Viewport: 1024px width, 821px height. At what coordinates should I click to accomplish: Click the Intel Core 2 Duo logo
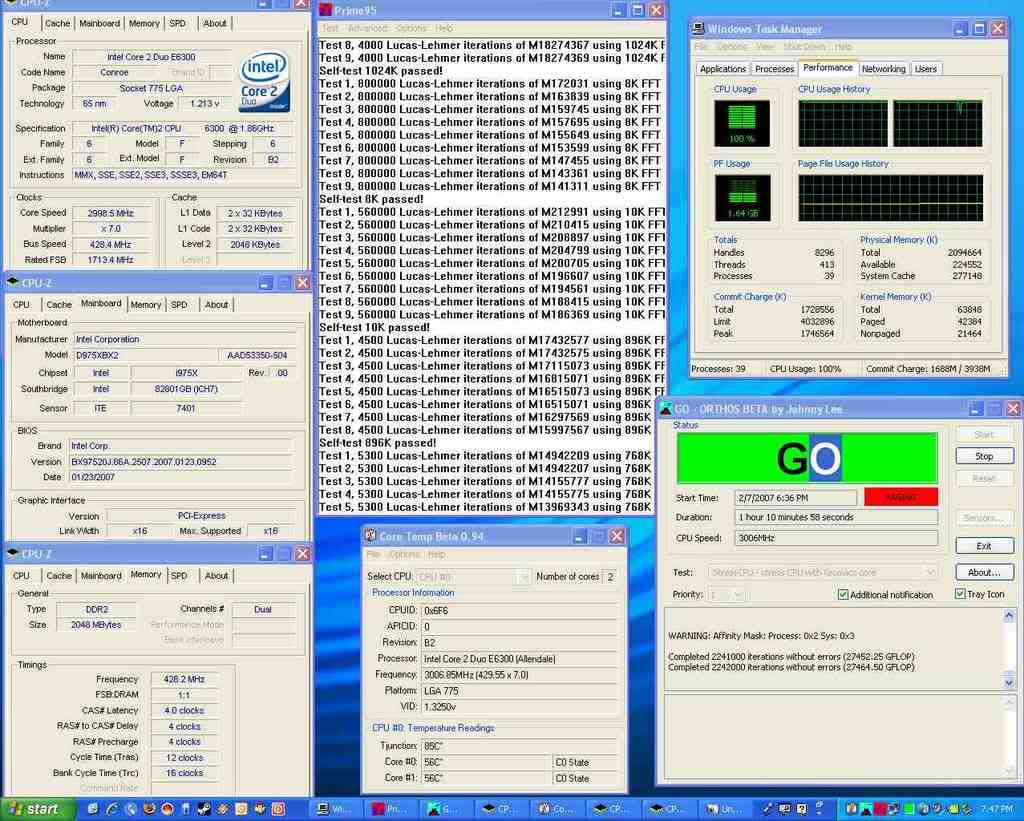(265, 82)
